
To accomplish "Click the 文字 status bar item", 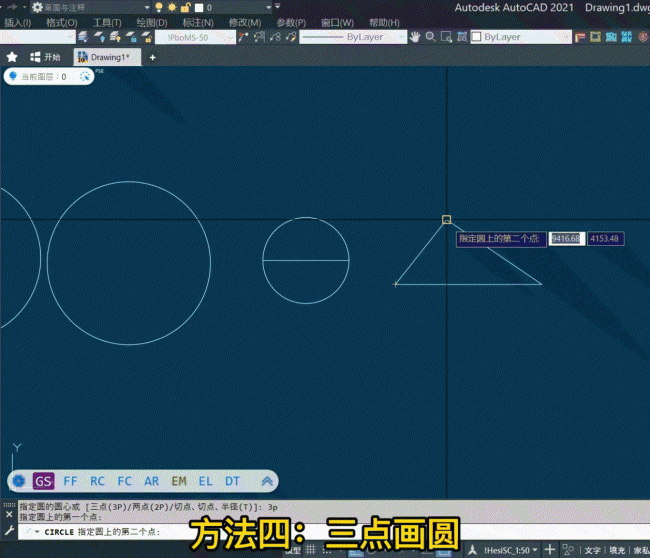I will (x=592, y=550).
